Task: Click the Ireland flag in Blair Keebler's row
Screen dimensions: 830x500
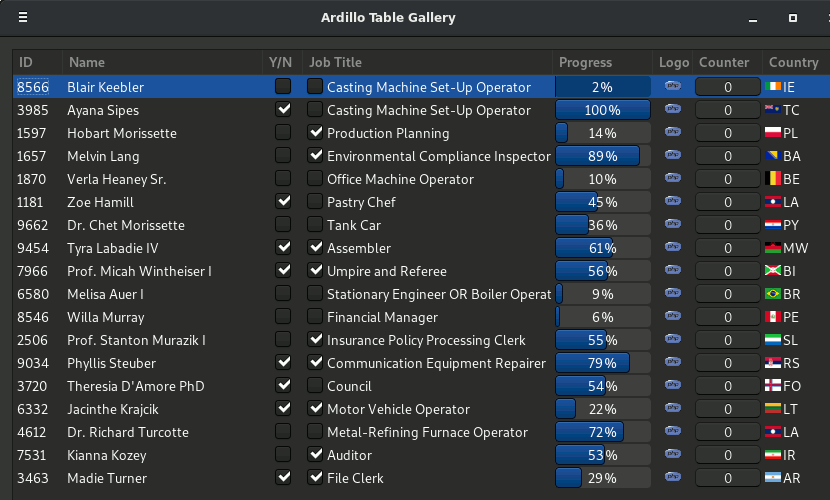Action: [772, 87]
